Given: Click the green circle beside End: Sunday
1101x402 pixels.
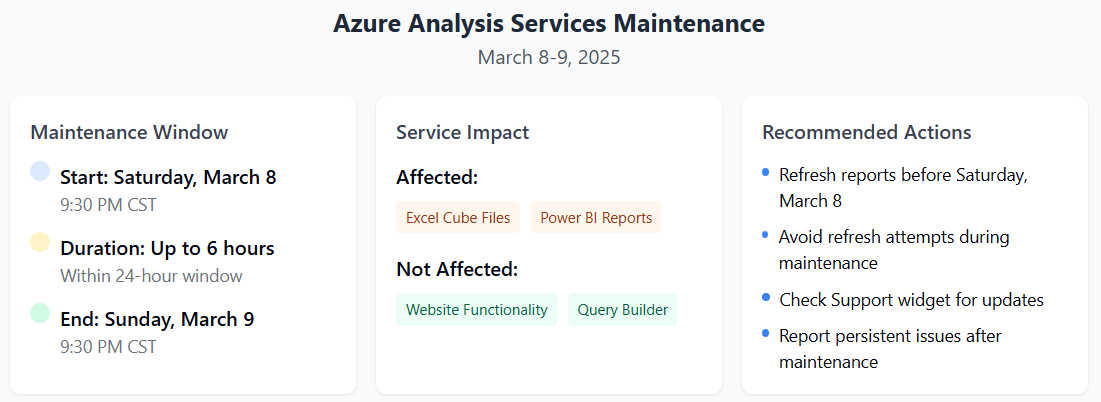Looking at the screenshot, I should coord(40,313).
